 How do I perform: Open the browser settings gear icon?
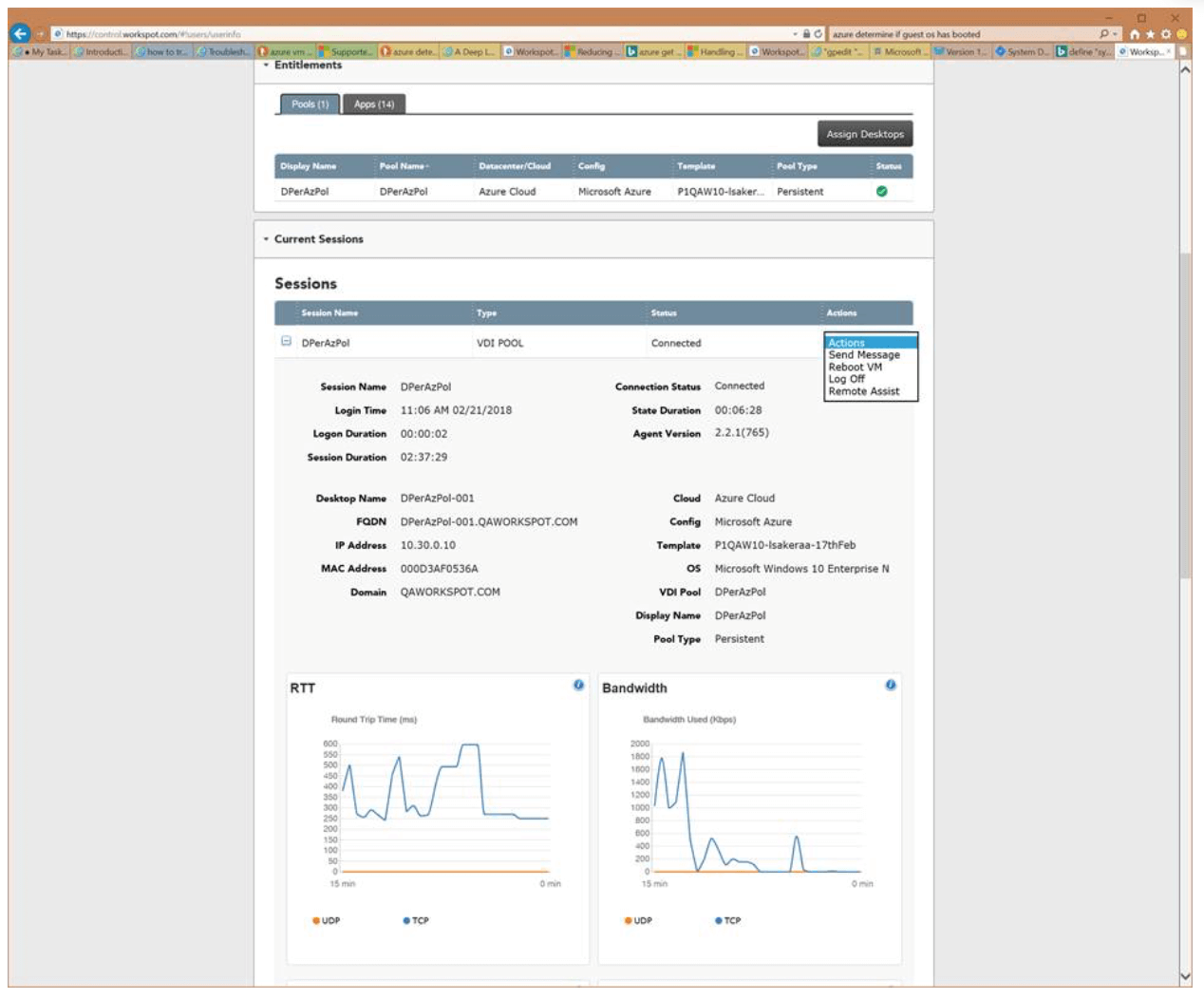point(1166,34)
